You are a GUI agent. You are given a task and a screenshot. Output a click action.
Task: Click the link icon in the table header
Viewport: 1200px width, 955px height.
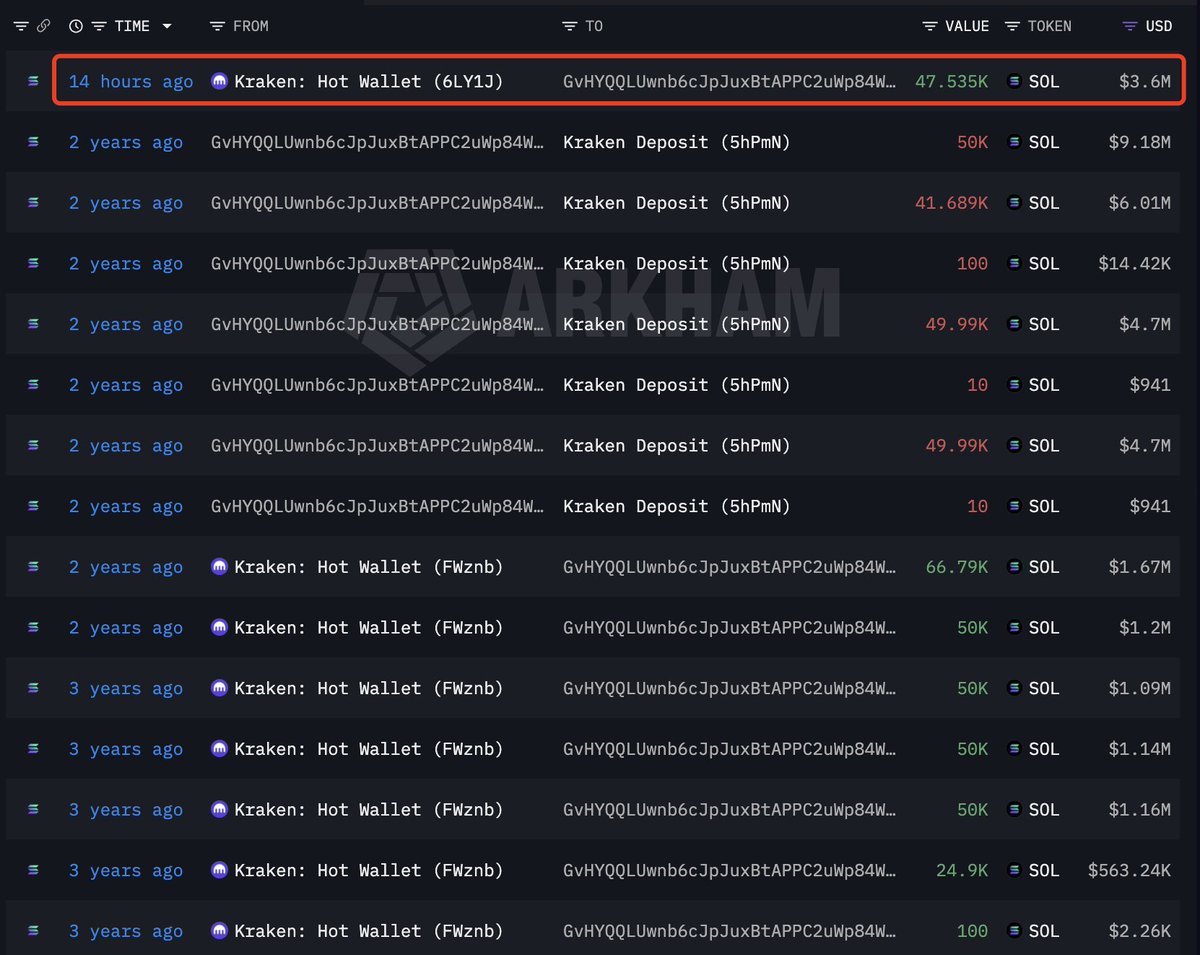pyautogui.click(x=43, y=26)
